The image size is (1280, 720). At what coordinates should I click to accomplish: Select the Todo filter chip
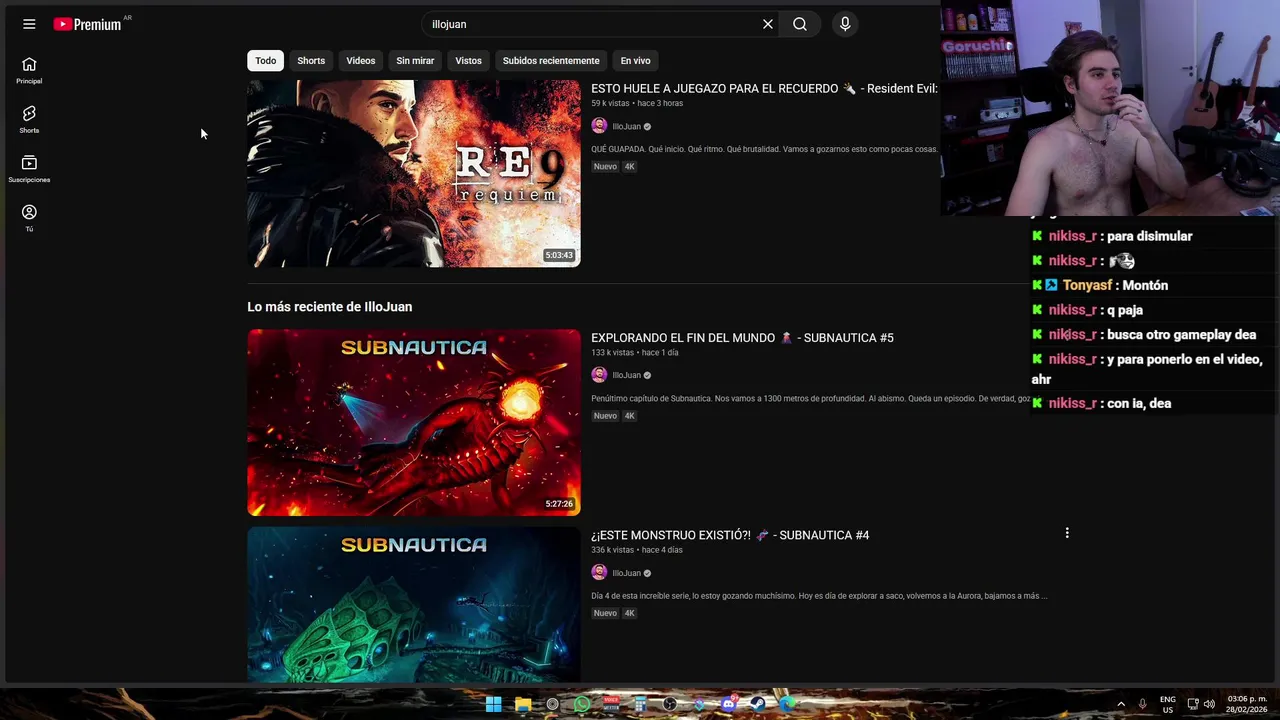tap(265, 61)
